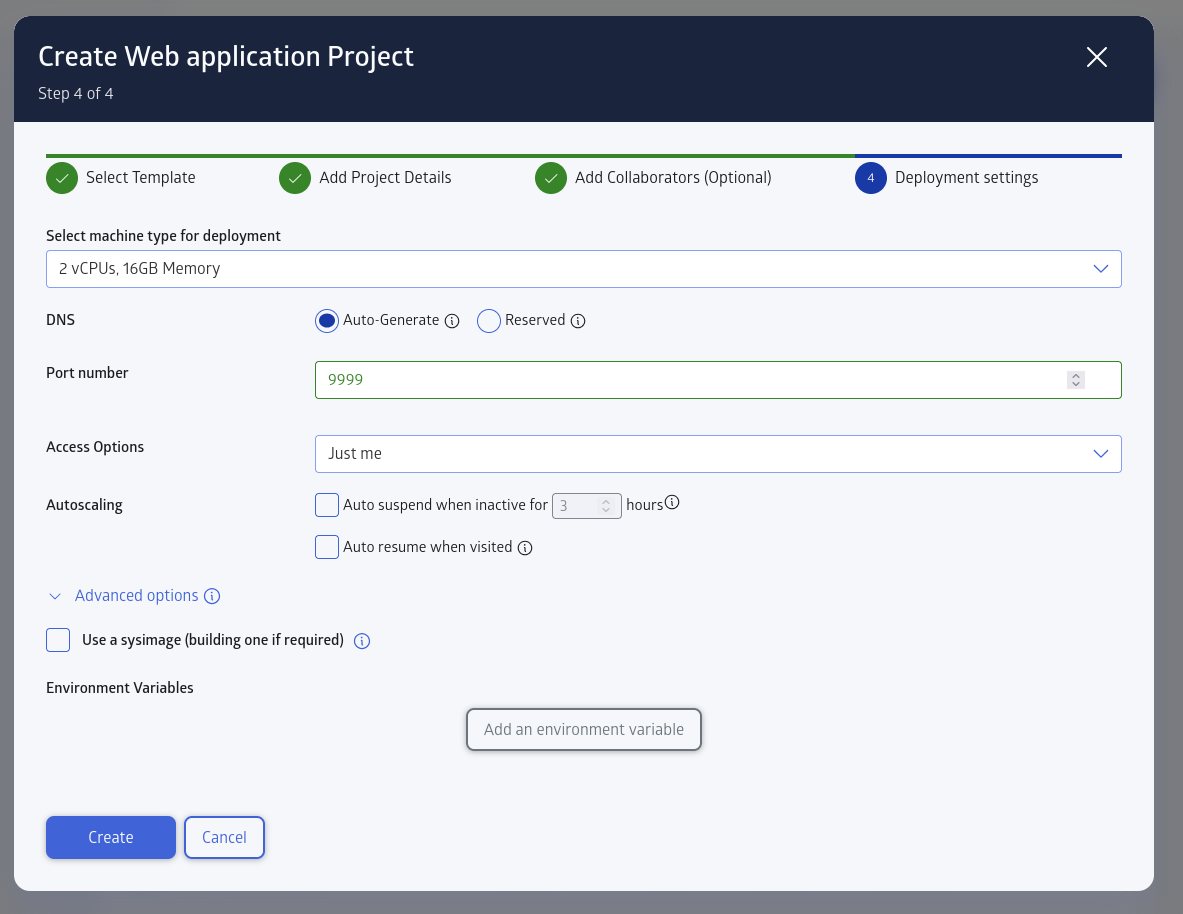The height and width of the screenshot is (914, 1183).
Task: Enable Auto resume when visited checkbox
Action: click(327, 546)
